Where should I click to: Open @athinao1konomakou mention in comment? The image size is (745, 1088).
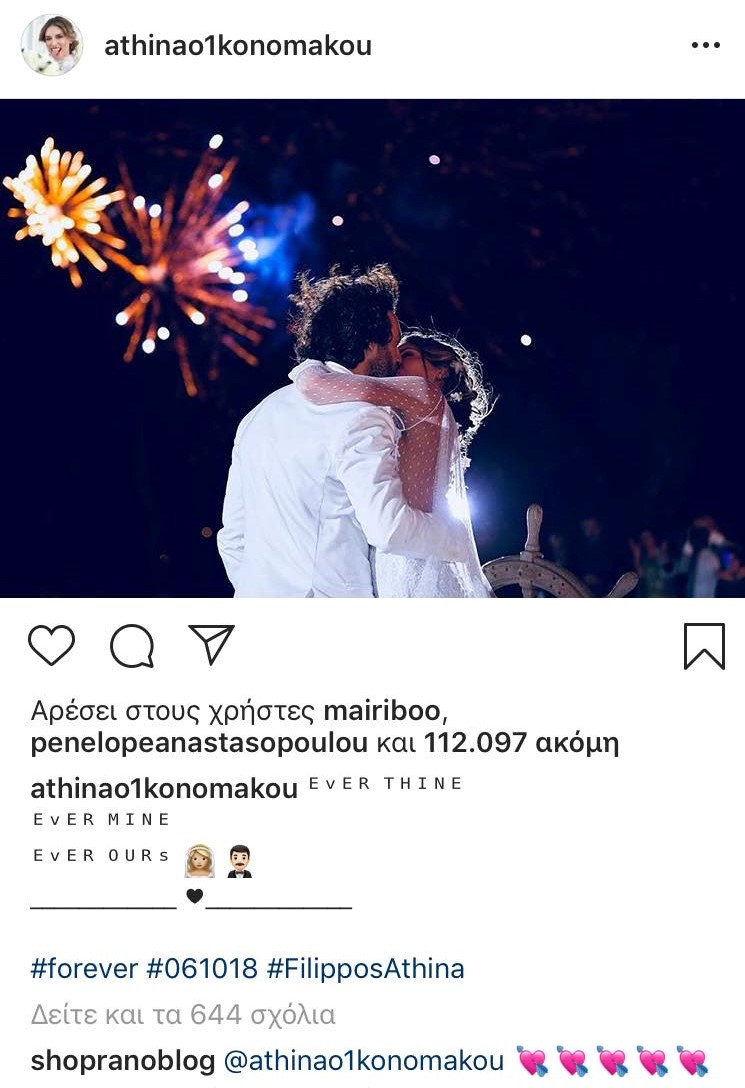pos(363,1061)
